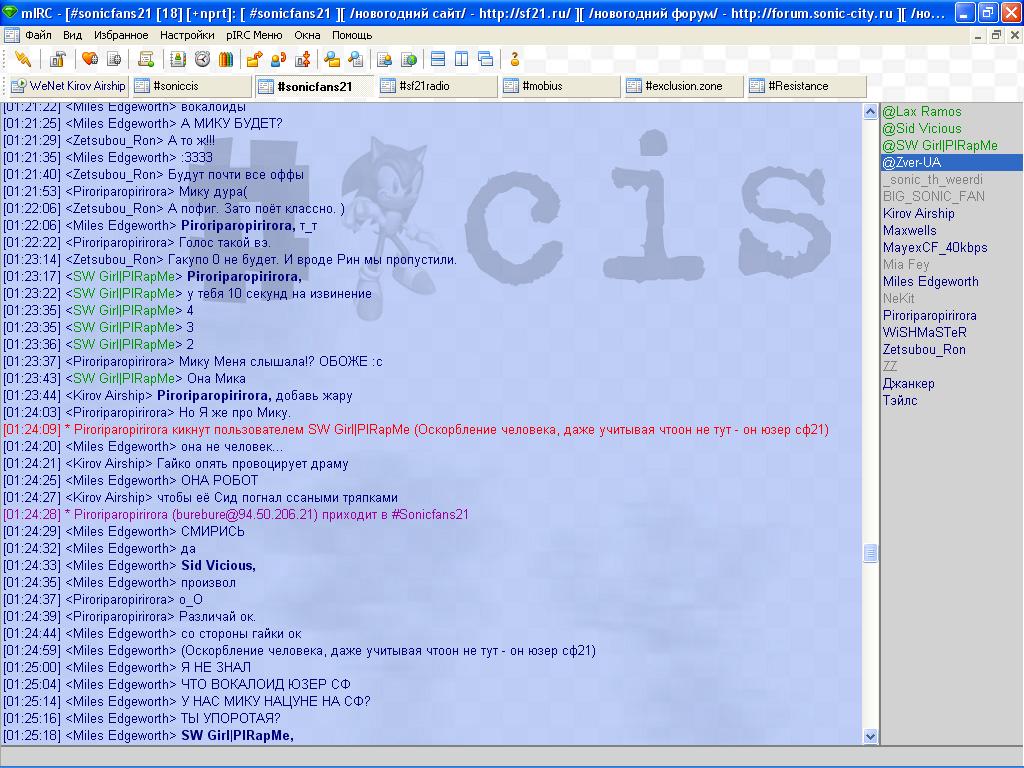Open the WeNet Kirov Airship status window
Image resolution: width=1024 pixels, height=768 pixels.
click(x=68, y=86)
